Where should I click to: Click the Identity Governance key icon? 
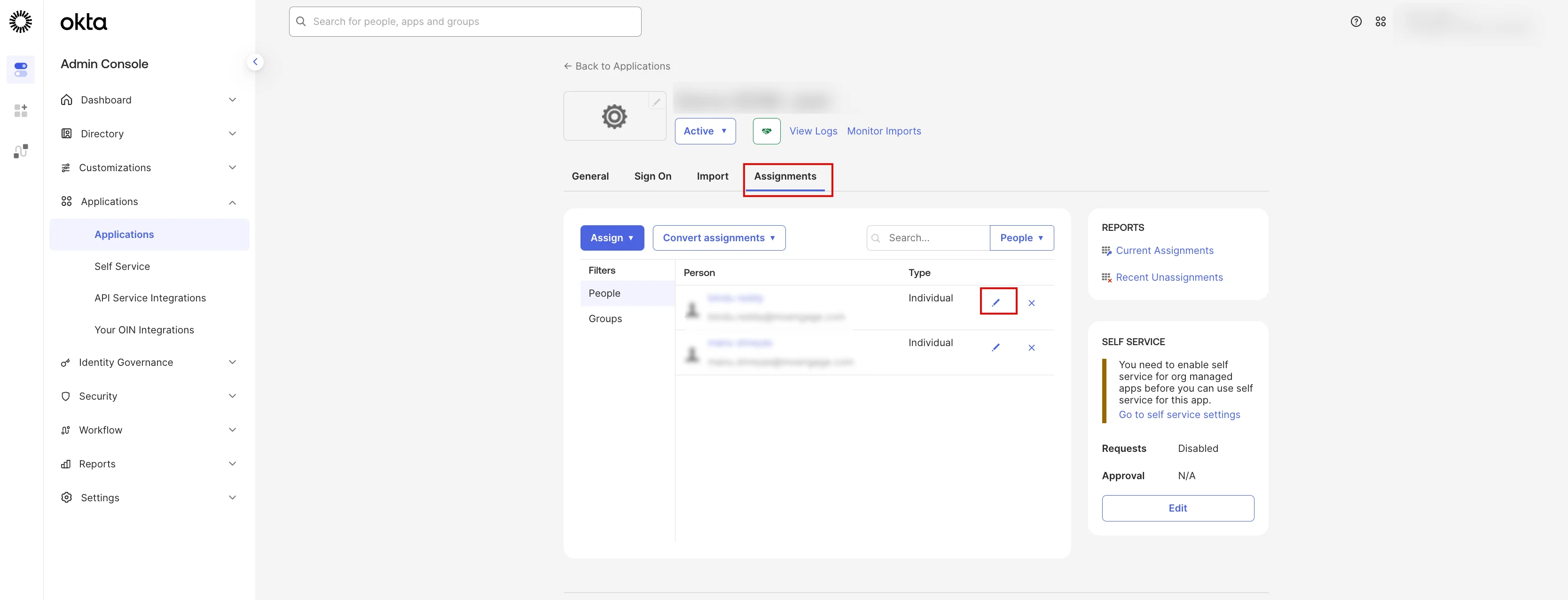click(x=66, y=363)
